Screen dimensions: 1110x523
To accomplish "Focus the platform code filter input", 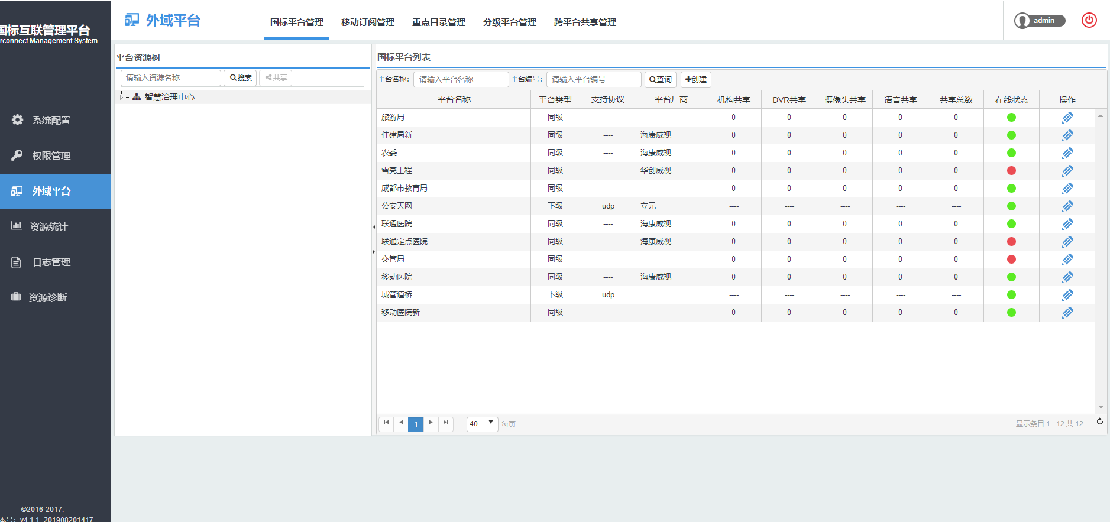I will [x=594, y=79].
